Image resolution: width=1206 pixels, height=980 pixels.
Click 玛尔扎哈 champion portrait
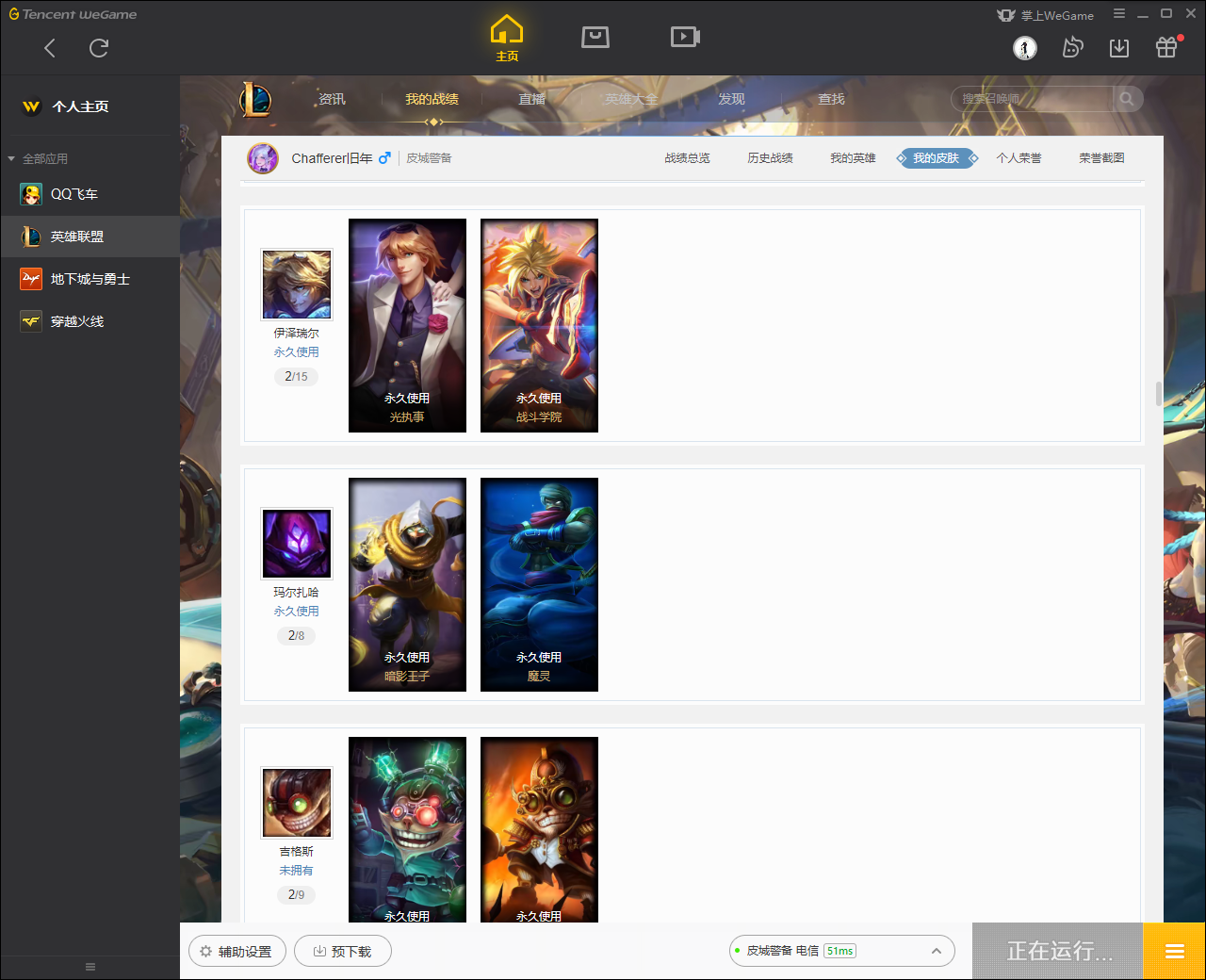pyautogui.click(x=297, y=544)
